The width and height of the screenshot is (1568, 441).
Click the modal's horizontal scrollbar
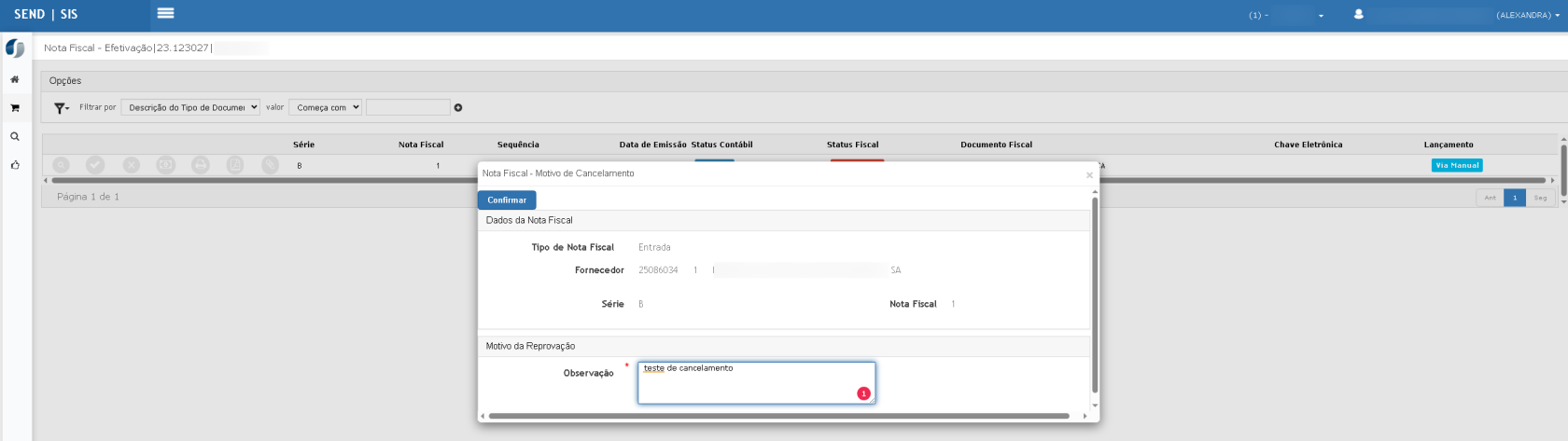click(778, 416)
